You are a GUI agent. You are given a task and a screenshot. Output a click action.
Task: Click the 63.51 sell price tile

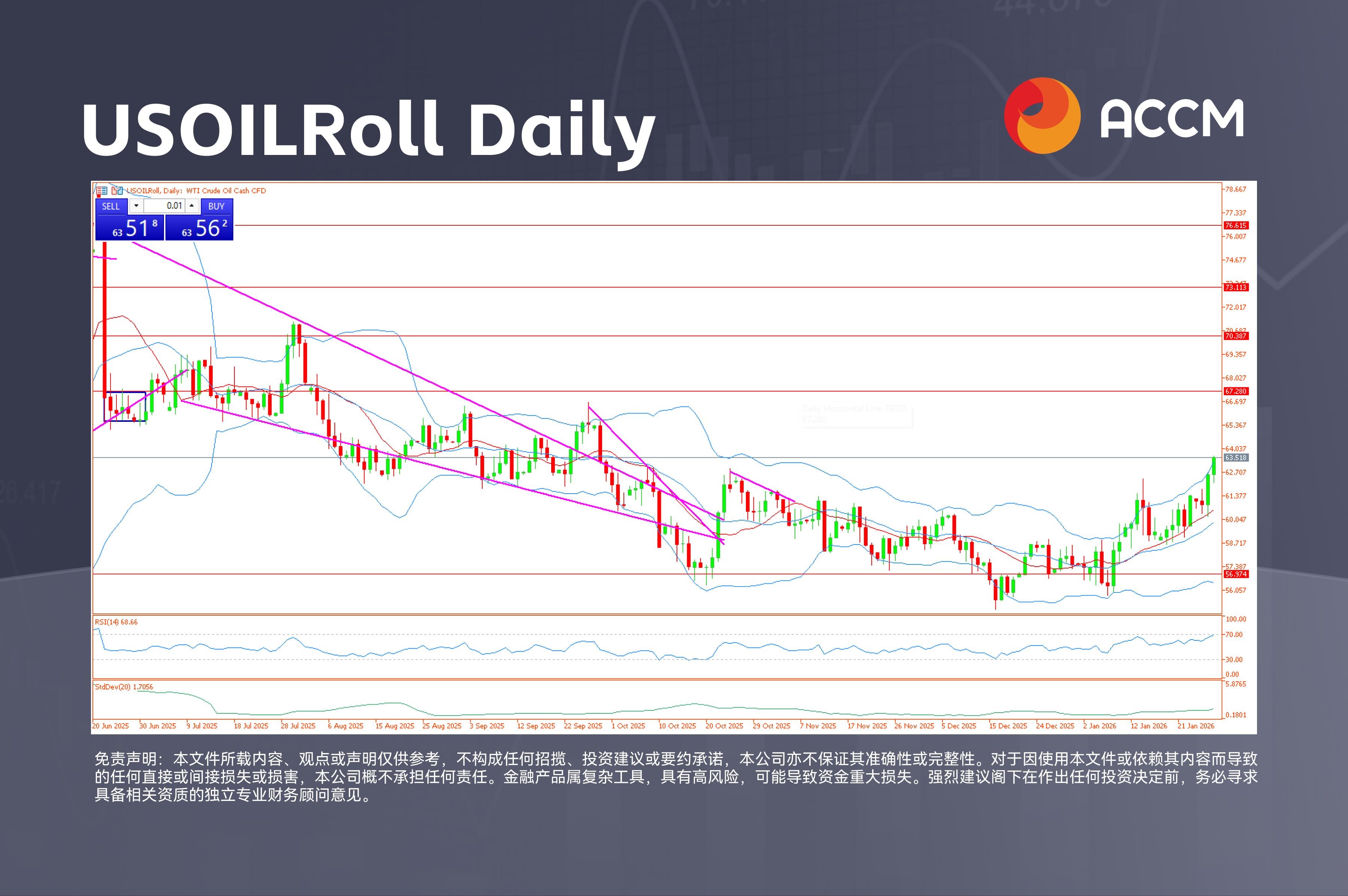click(x=130, y=228)
